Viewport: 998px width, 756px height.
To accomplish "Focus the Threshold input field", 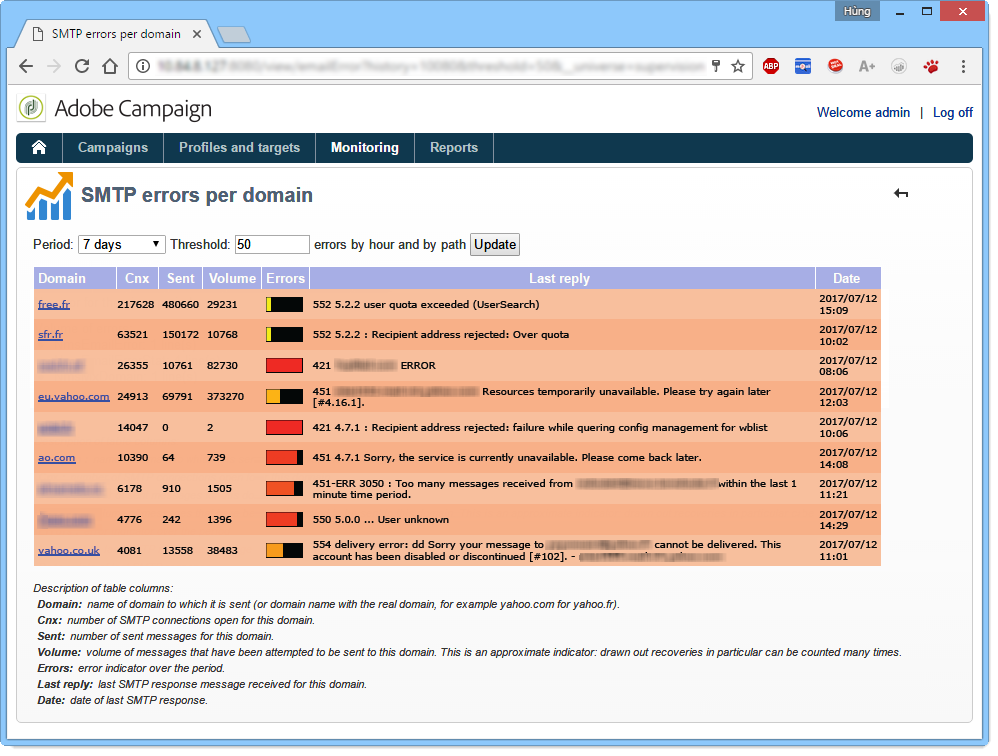I will [x=272, y=244].
